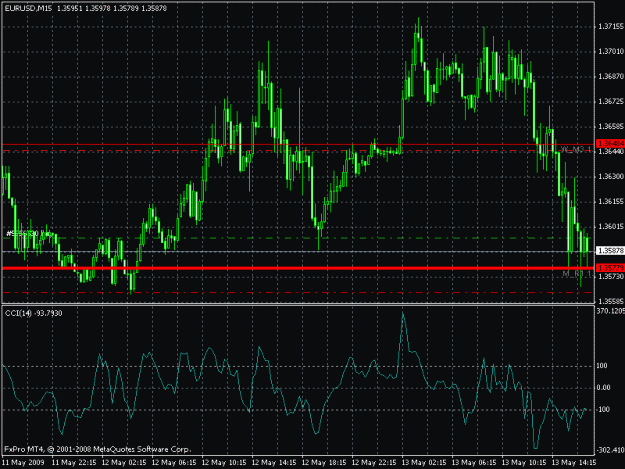Click the 12 May 02:15 time label
The height and width of the screenshot is (469, 625).
pyautogui.click(x=124, y=463)
